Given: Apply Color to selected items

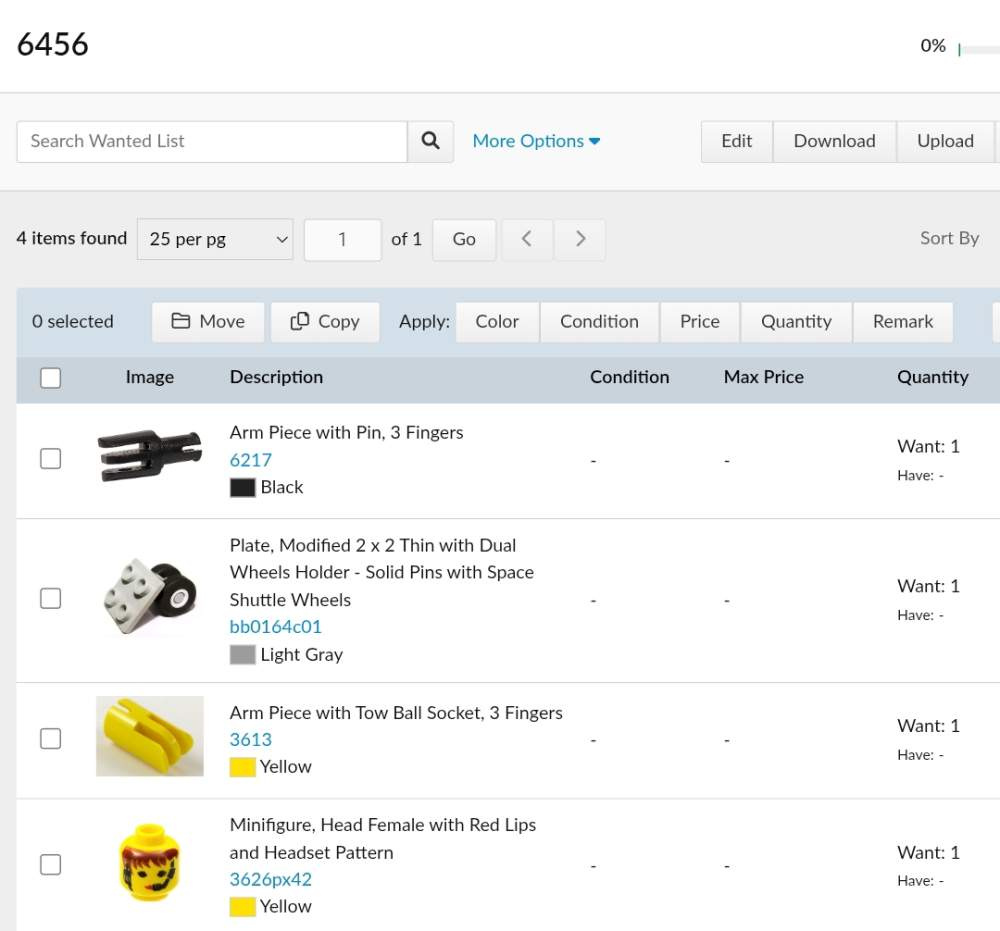Looking at the screenshot, I should point(497,321).
